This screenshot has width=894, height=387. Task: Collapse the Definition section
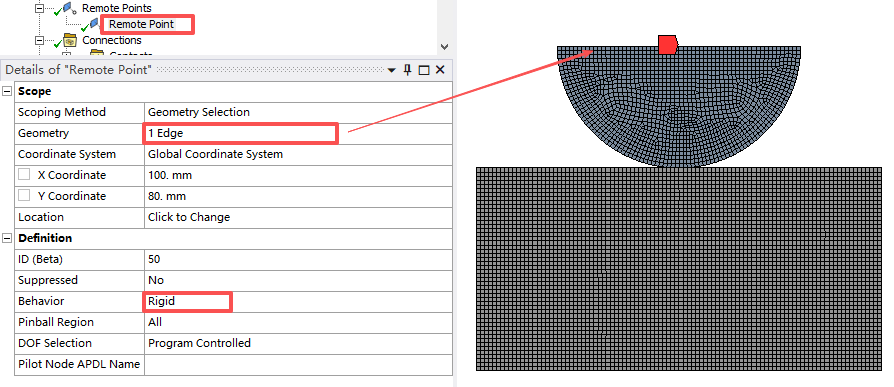7,238
